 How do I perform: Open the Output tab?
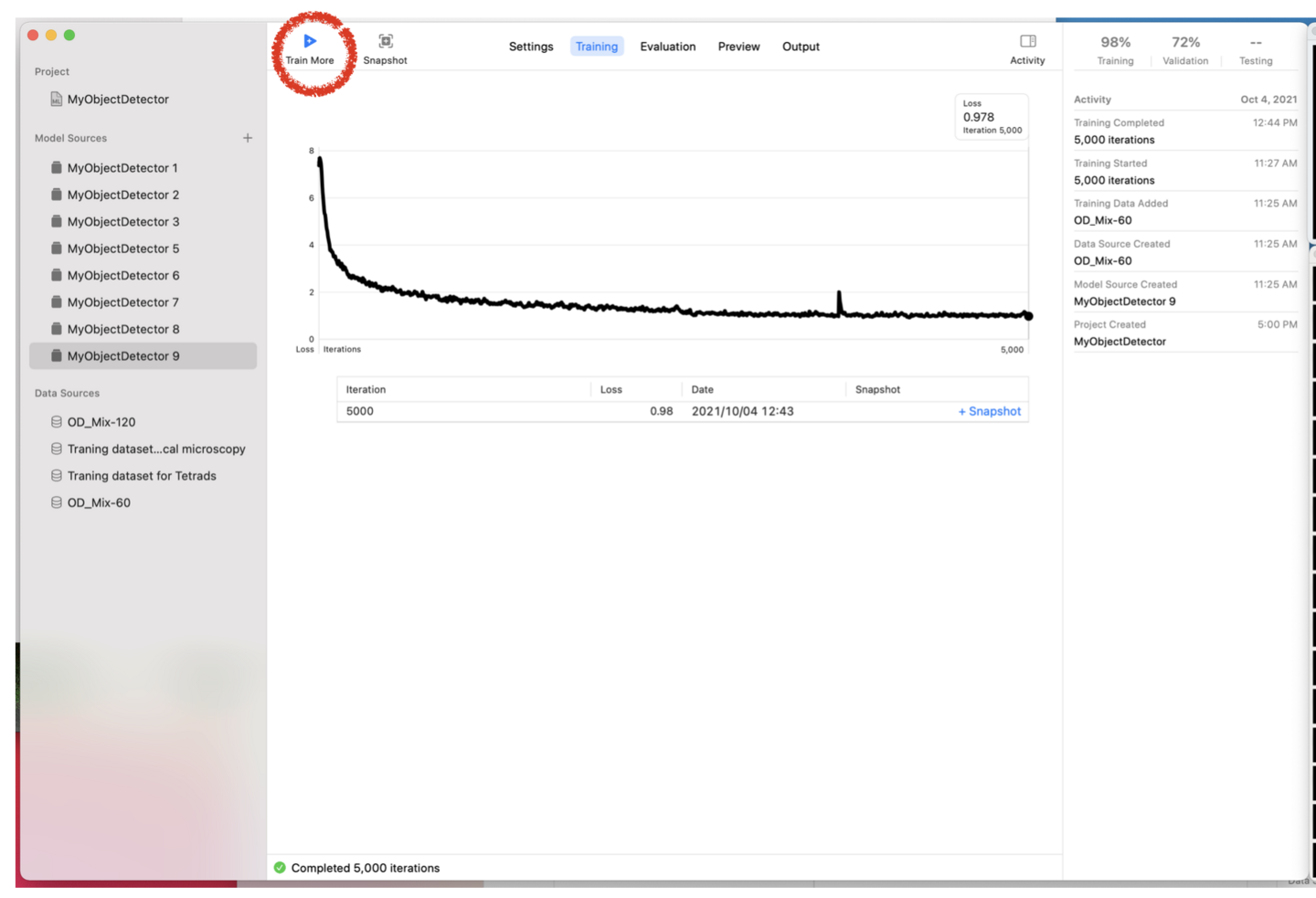[x=801, y=47]
